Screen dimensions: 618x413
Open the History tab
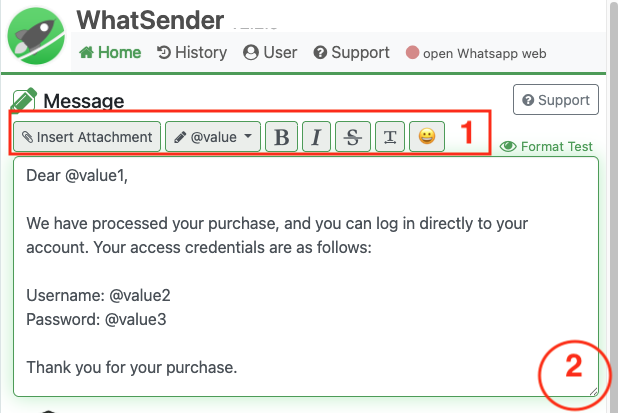tap(192, 53)
